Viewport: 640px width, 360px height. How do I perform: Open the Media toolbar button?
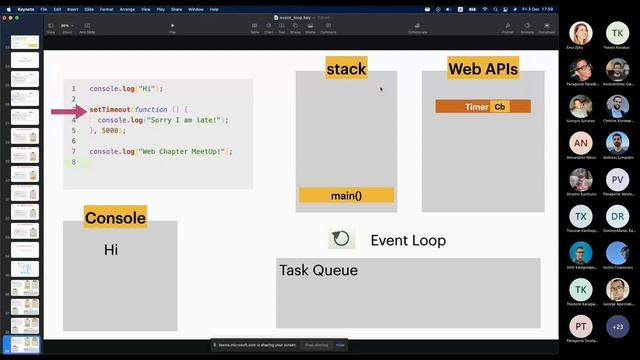click(x=310, y=28)
